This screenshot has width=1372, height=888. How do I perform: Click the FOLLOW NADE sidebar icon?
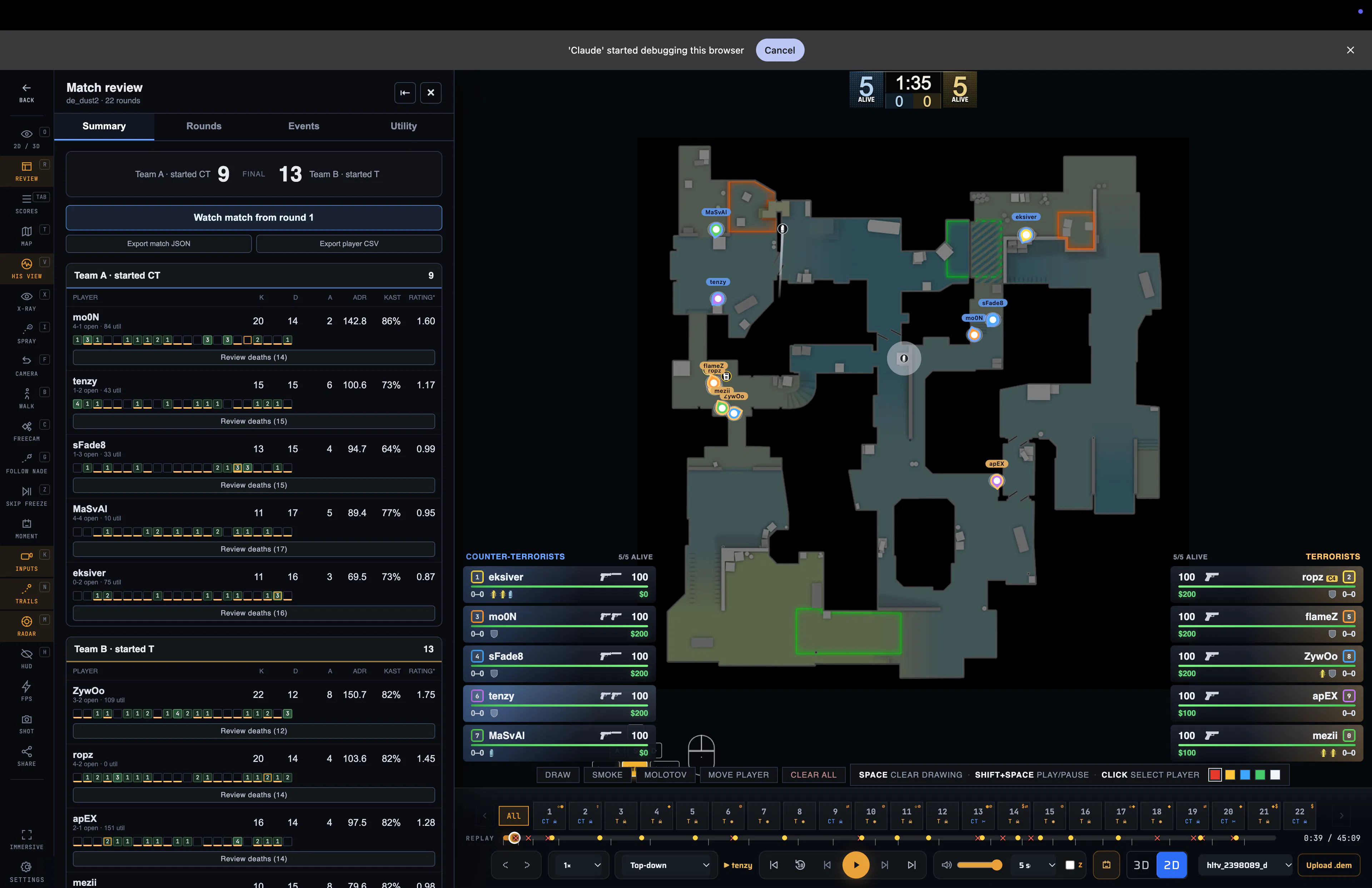click(x=26, y=459)
